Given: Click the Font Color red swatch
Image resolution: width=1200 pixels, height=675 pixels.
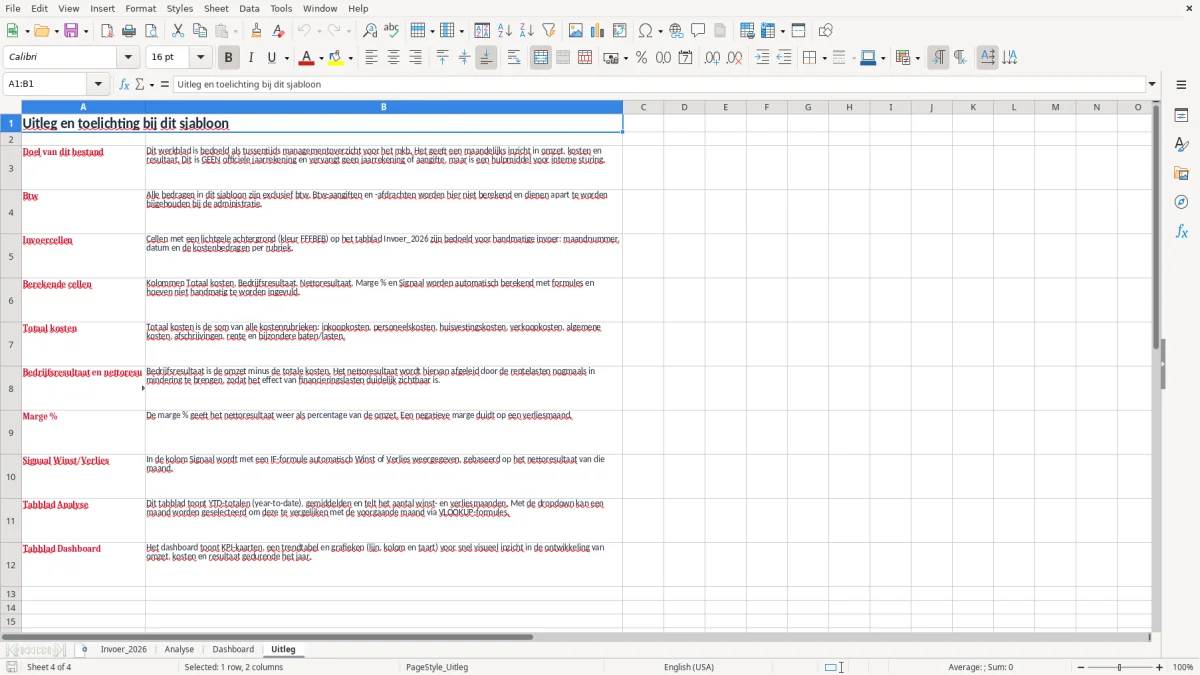Looking at the screenshot, I should coord(307,58).
